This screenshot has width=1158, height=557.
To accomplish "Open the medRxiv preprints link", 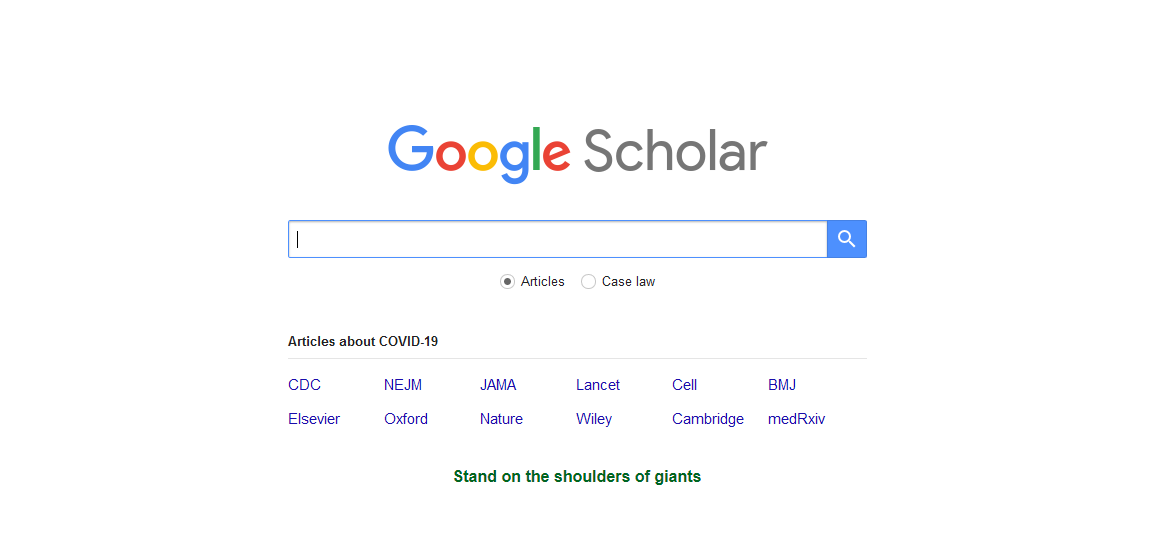I will (x=797, y=419).
